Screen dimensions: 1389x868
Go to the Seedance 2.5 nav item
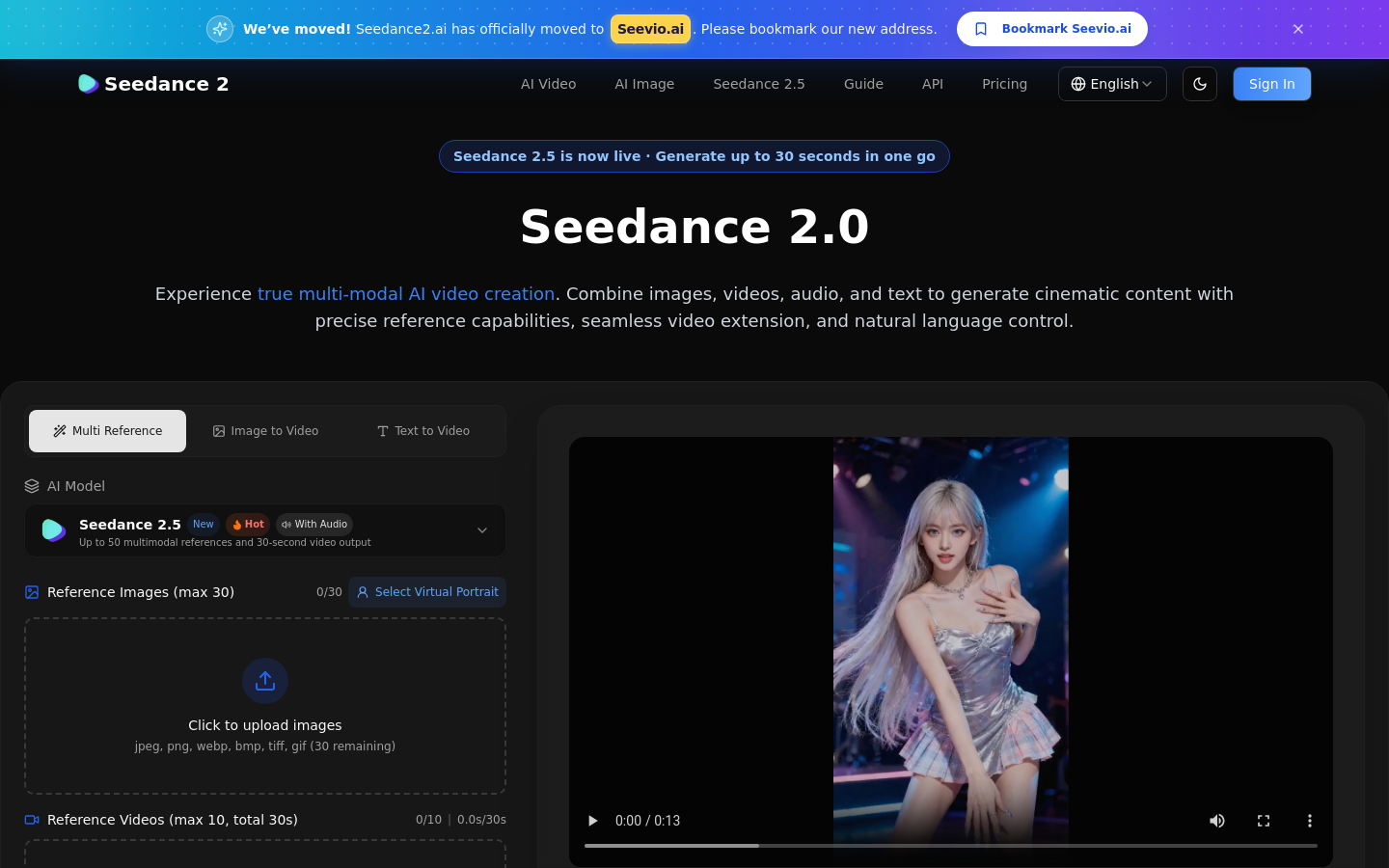(x=759, y=84)
